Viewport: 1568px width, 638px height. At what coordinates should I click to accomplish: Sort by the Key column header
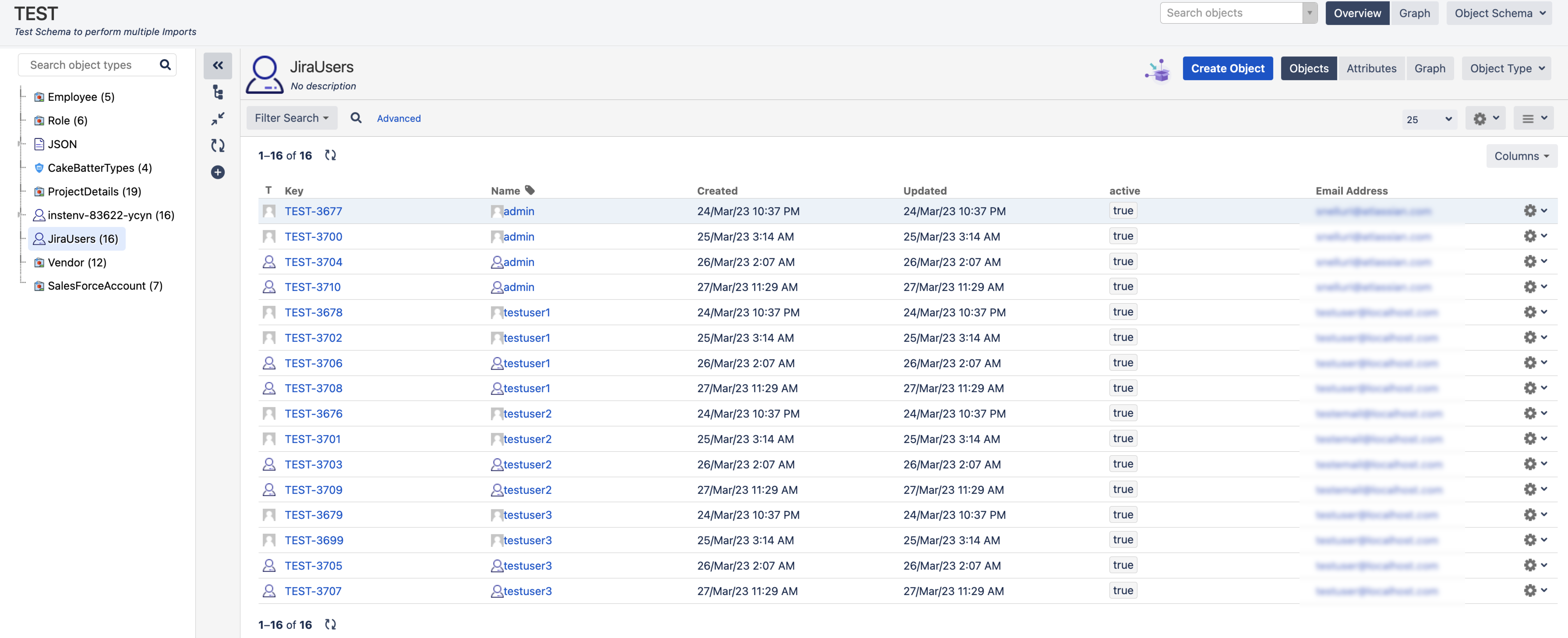[294, 191]
